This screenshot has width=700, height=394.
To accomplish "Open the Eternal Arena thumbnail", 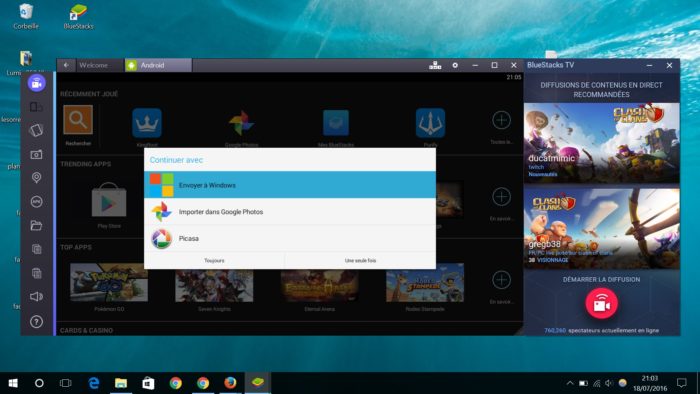I will (x=319, y=285).
